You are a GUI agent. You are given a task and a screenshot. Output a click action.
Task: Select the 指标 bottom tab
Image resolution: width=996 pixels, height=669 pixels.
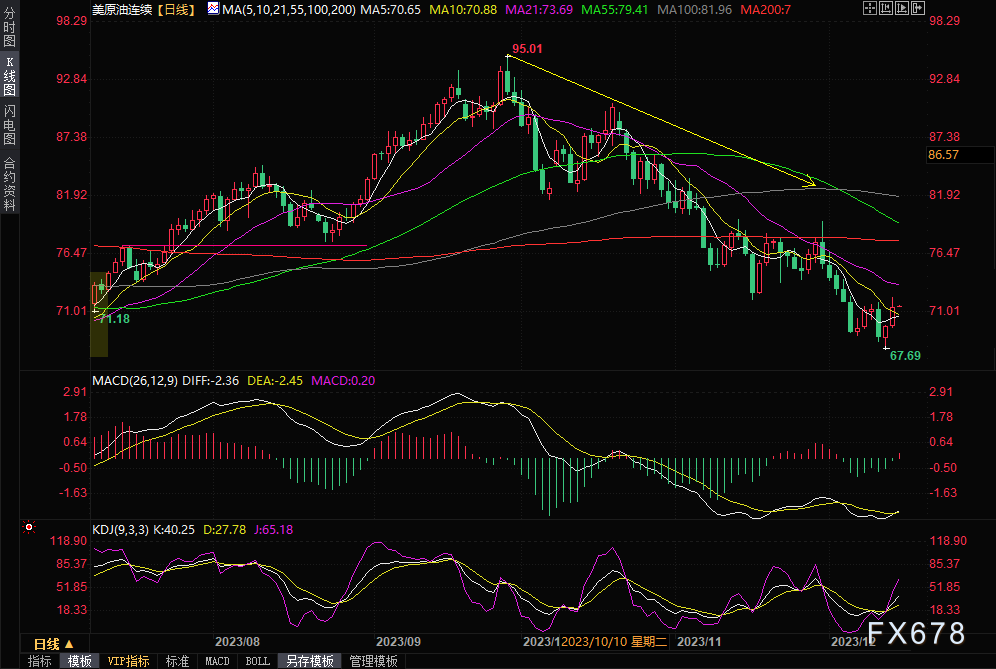pyautogui.click(x=40, y=661)
